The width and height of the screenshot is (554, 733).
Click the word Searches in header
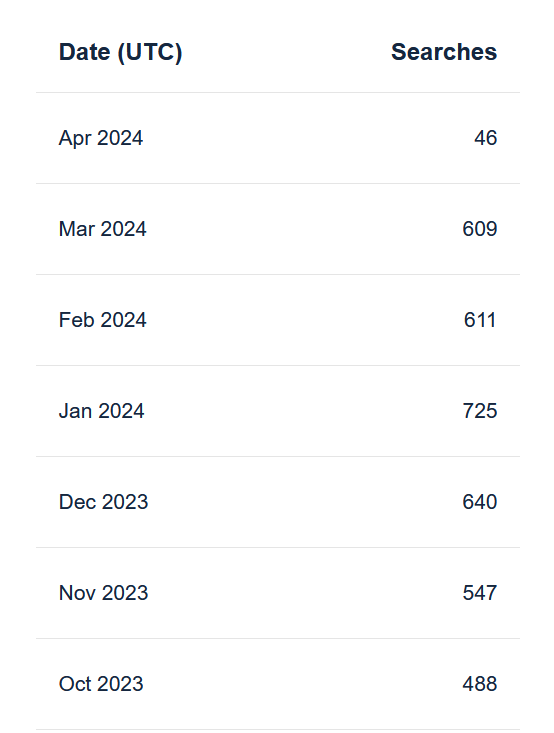[x=444, y=52]
